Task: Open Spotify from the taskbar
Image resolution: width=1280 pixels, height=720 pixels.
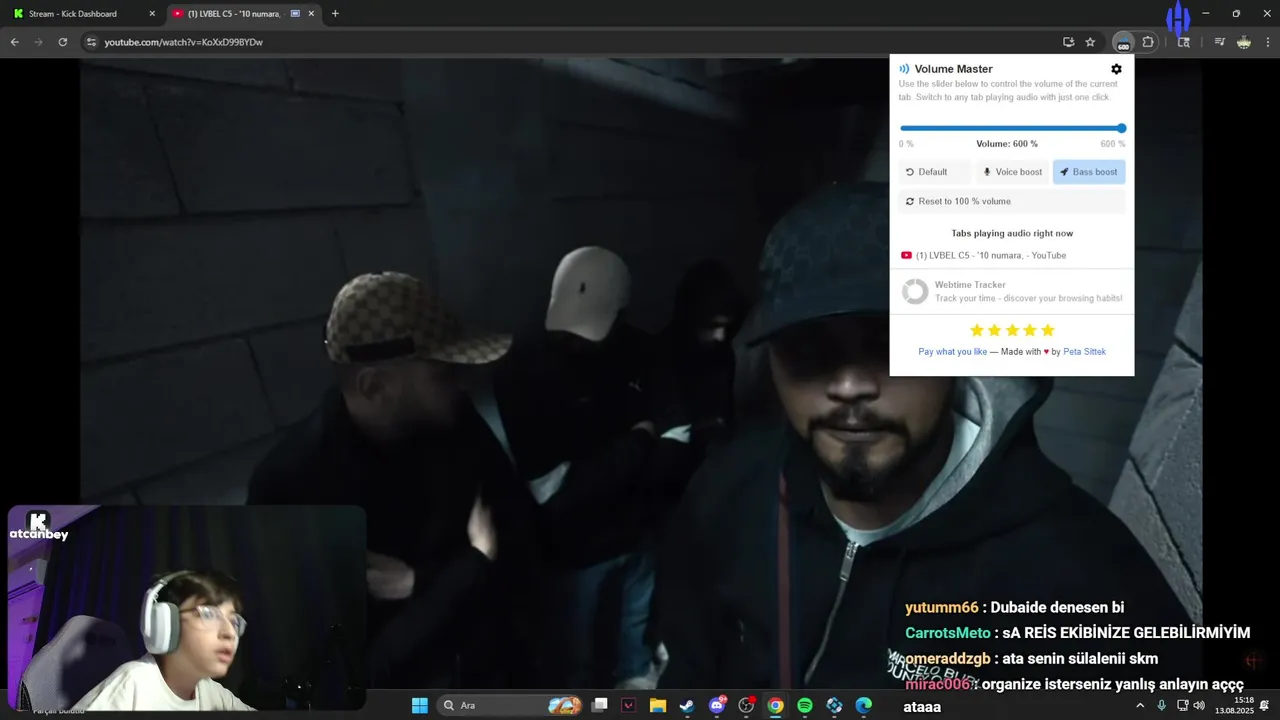Action: [x=805, y=705]
